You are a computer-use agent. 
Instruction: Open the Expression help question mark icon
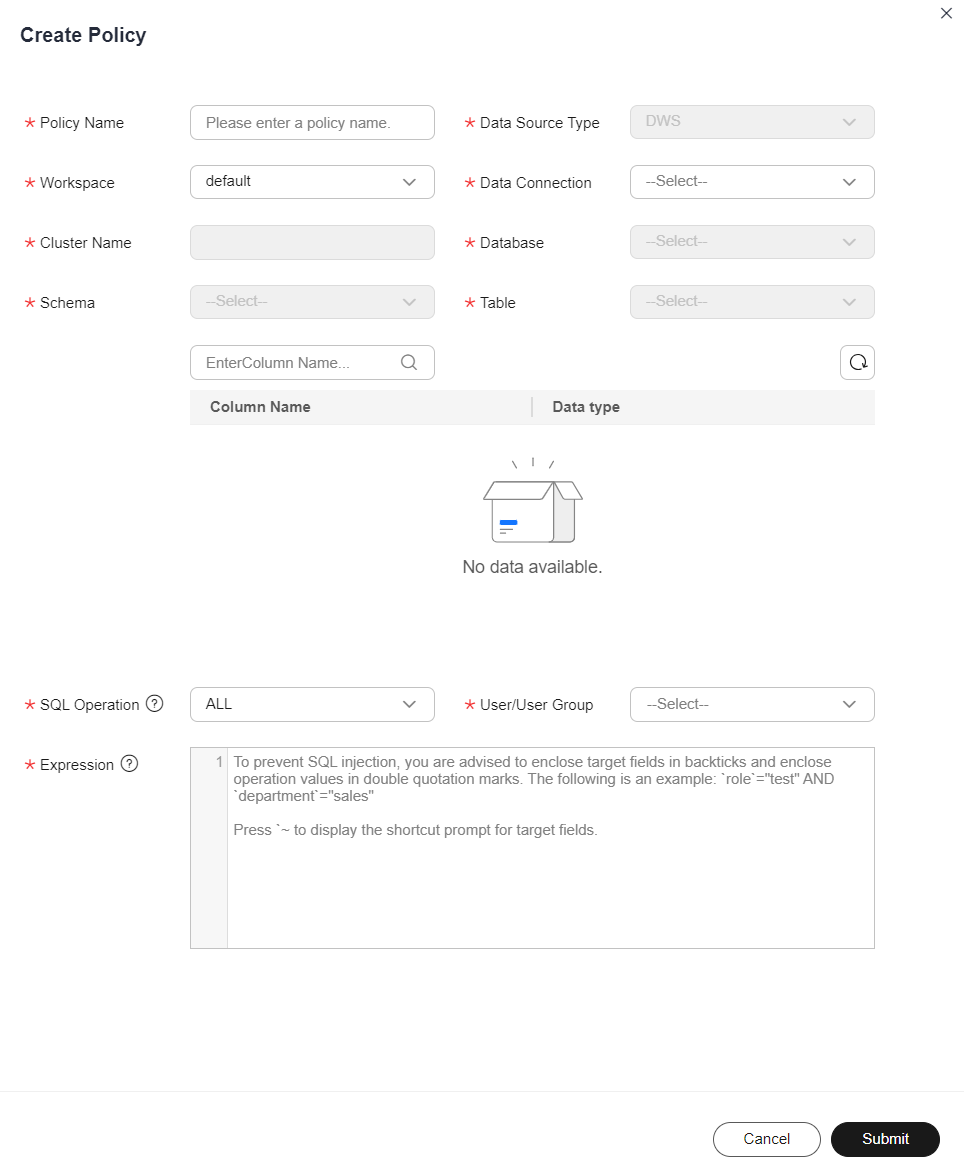[x=129, y=764]
